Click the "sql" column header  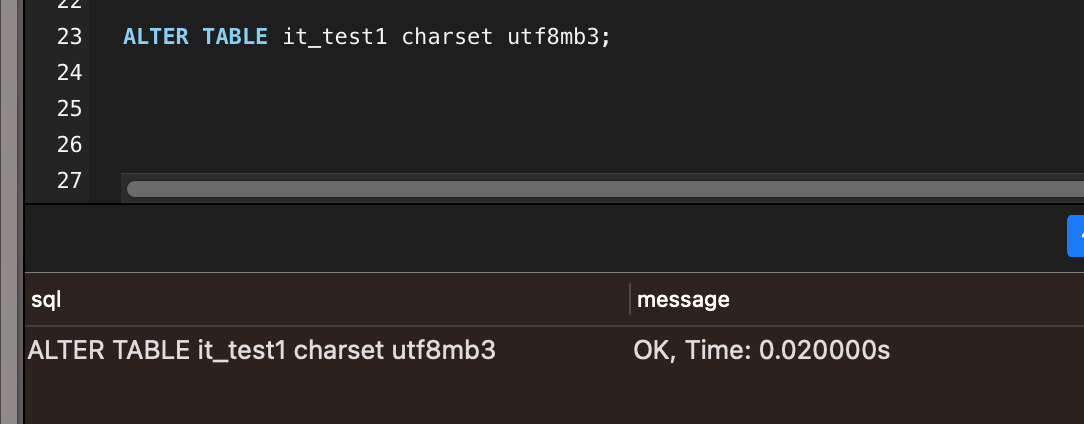47,299
